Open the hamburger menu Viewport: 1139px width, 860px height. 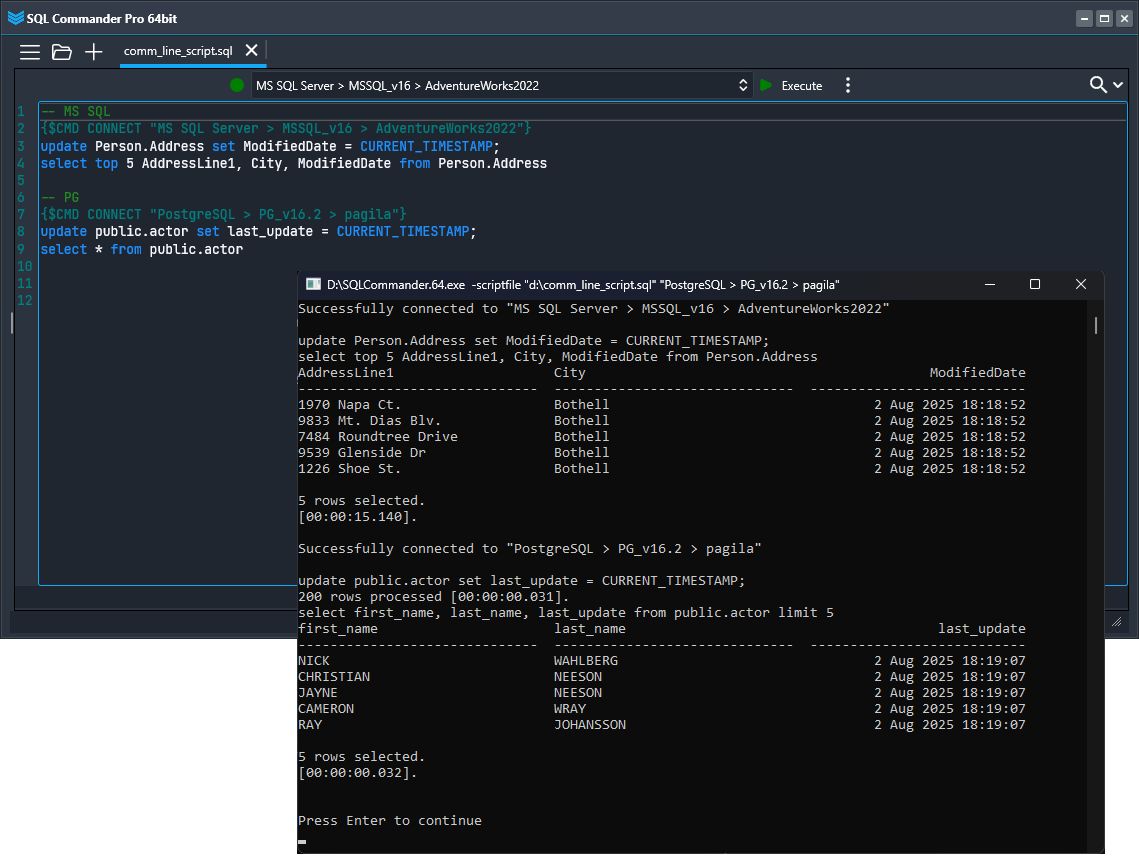(x=30, y=52)
